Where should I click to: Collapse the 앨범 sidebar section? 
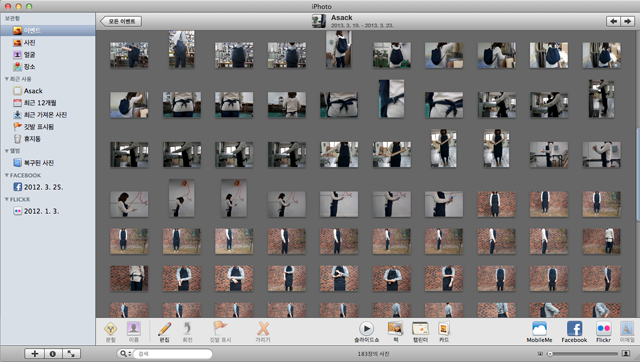click(x=7, y=151)
